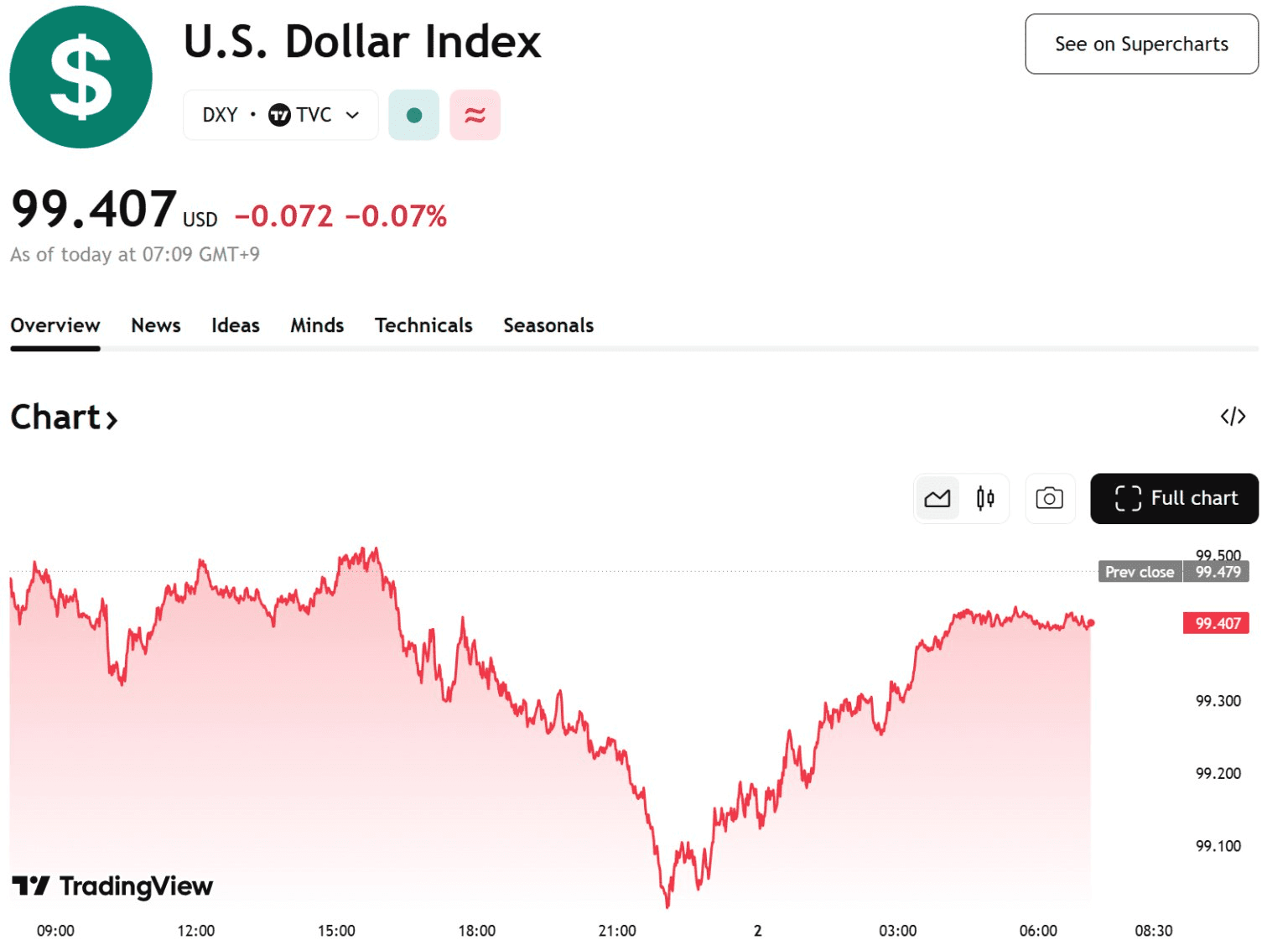1288x945 pixels.
Task: Open the Full chart button
Action: point(1174,499)
